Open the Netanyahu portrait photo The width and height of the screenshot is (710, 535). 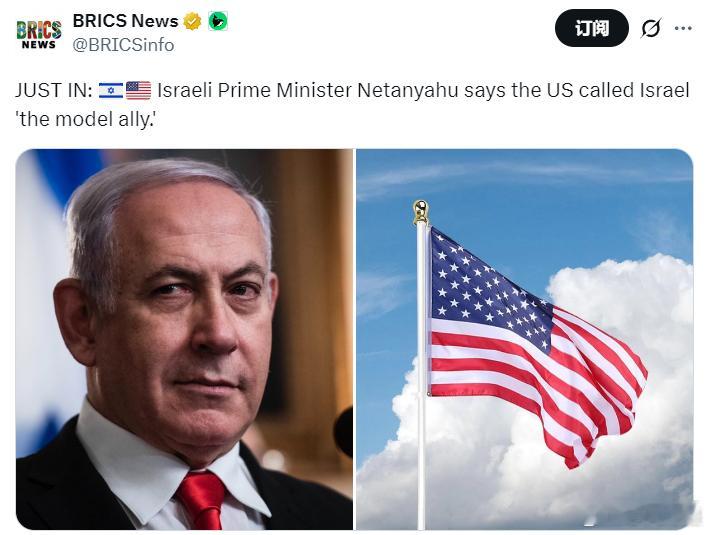click(x=184, y=339)
